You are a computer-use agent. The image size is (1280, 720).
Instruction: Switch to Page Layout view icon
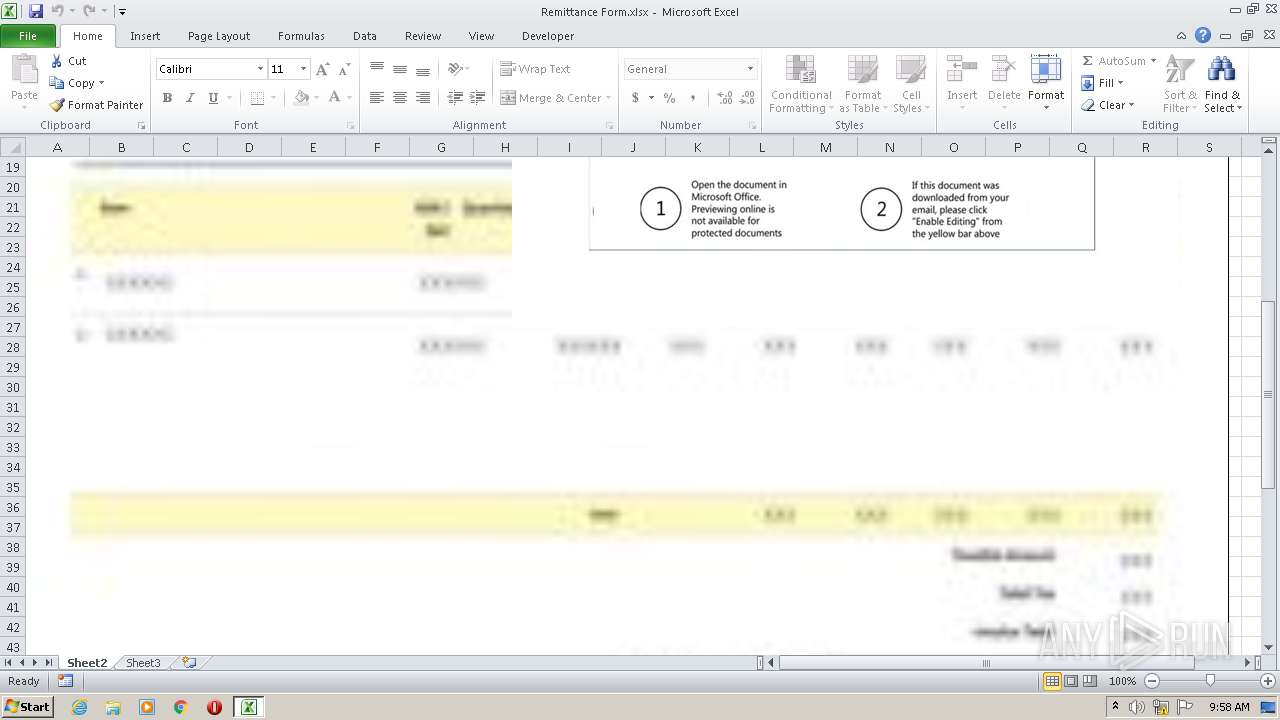(x=1071, y=681)
